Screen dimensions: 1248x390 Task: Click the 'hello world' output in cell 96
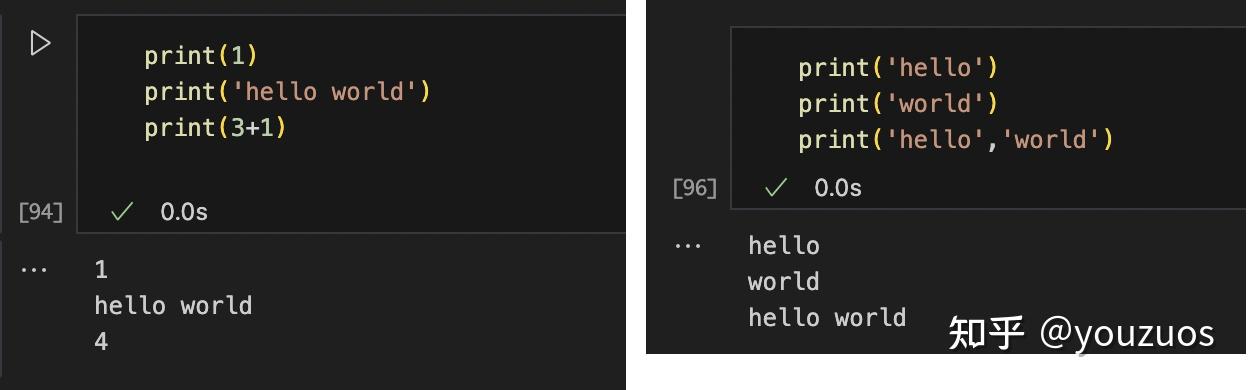[827, 318]
